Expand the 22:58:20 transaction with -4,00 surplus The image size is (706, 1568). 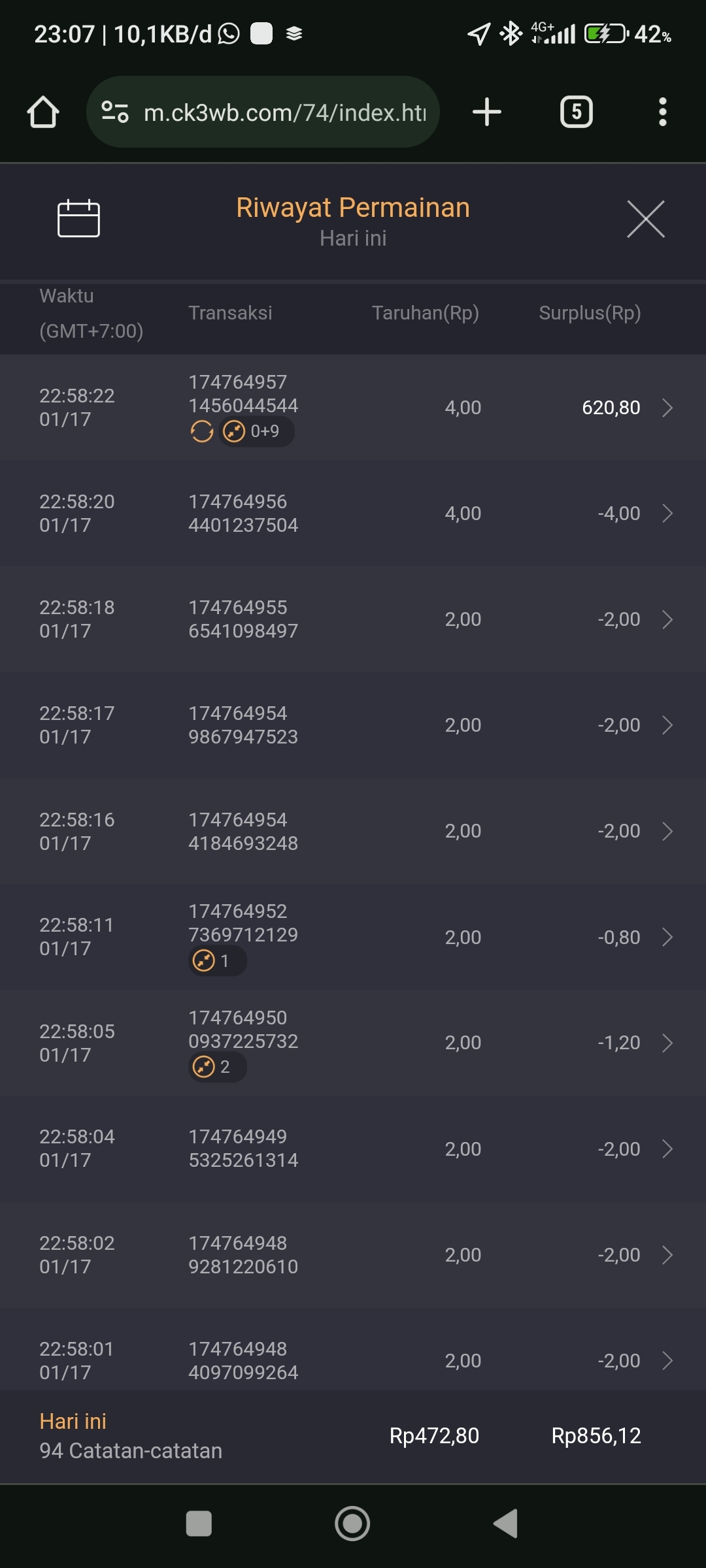click(667, 514)
